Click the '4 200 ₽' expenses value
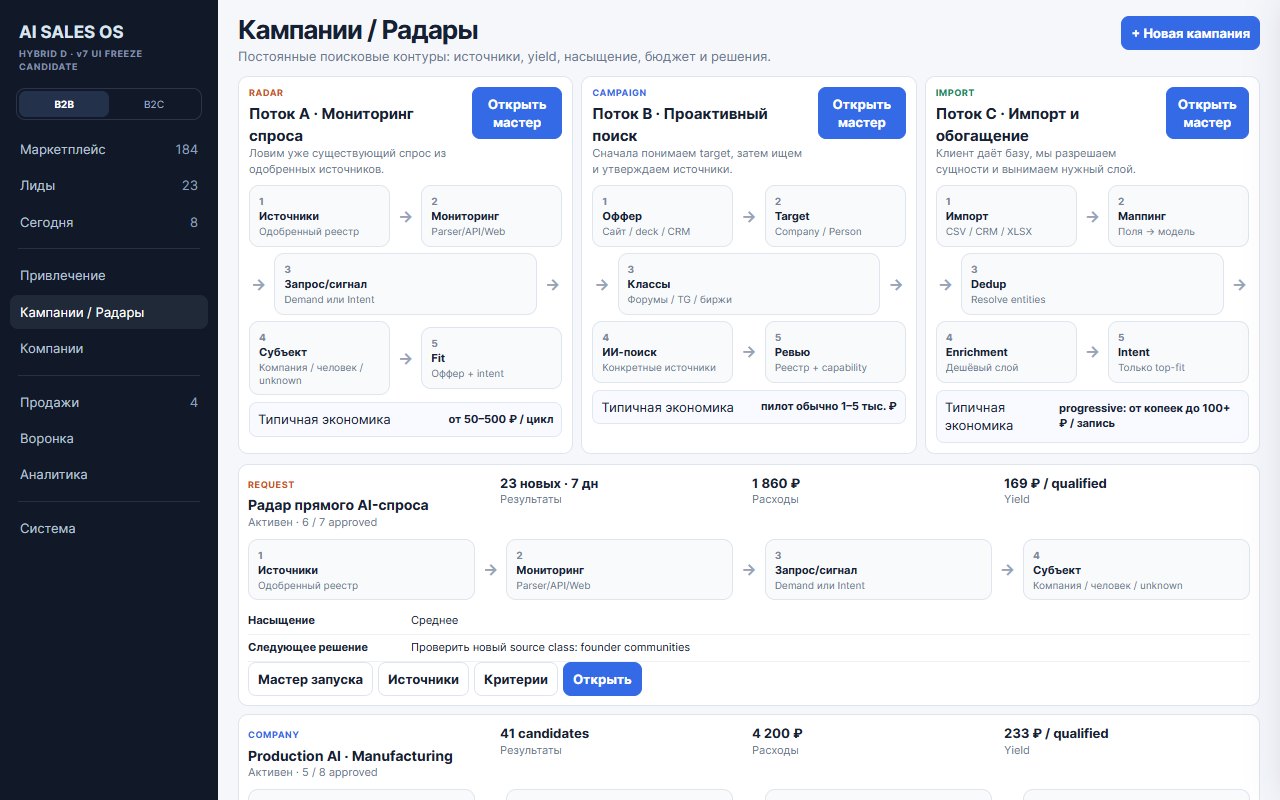Screen dimensions: 1280x800 tap(777, 733)
